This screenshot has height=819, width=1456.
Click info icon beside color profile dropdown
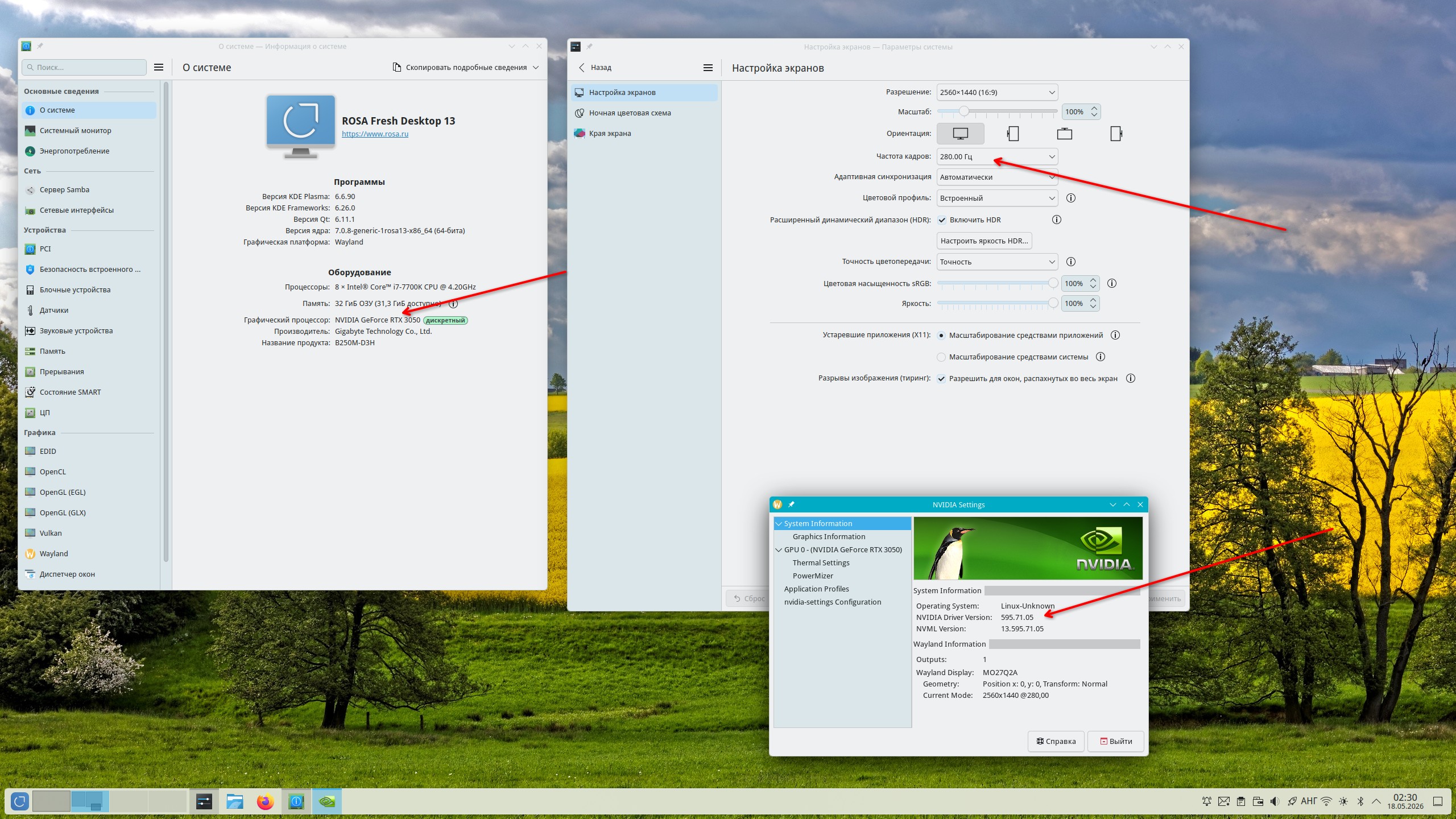click(x=1070, y=198)
